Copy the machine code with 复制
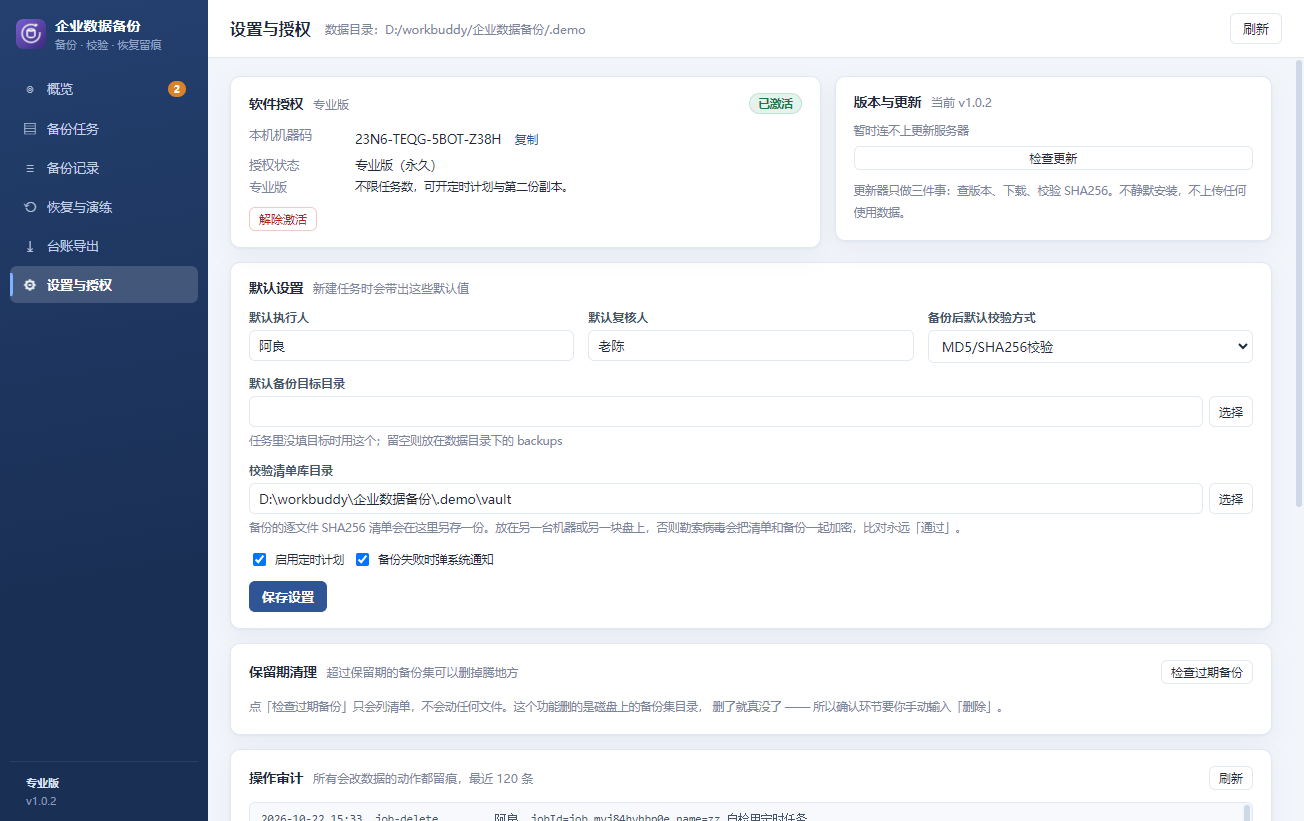Image resolution: width=1304 pixels, height=821 pixels. click(x=526, y=139)
